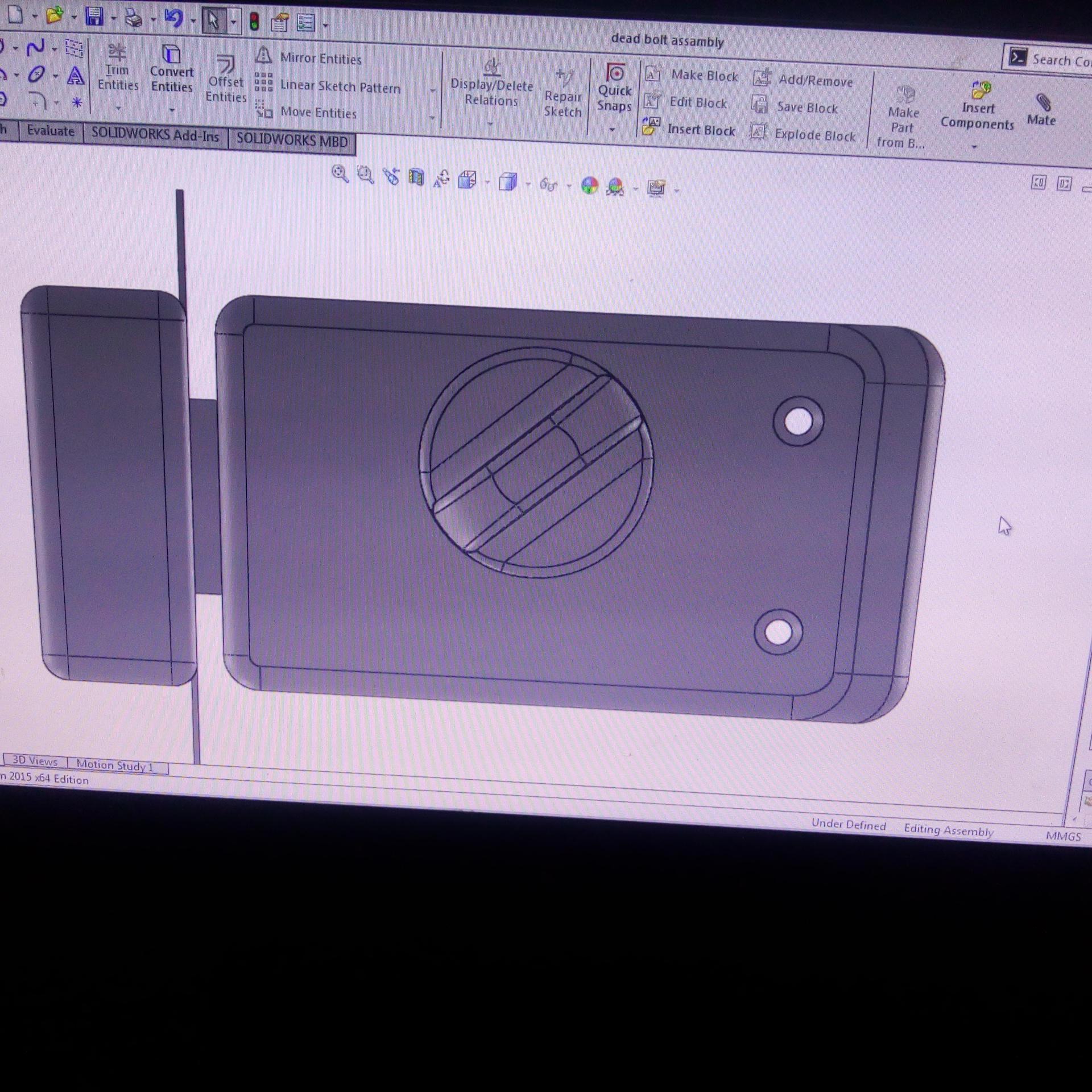Expand the Select tool dropdown arrow

pyautogui.click(x=233, y=23)
